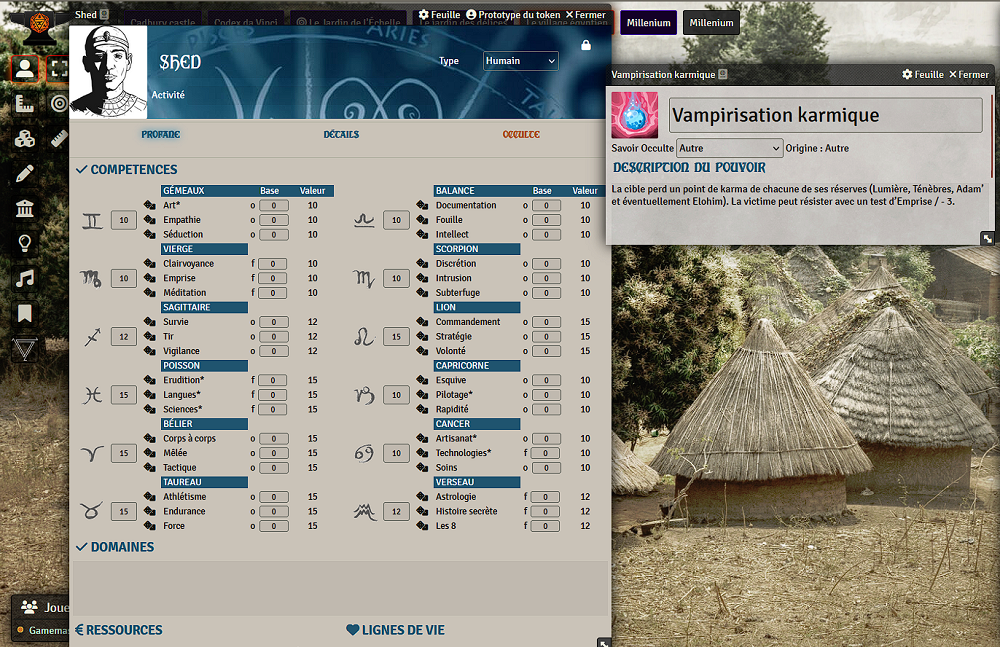Click the Base input field for Clairvoyance

click(x=273, y=264)
